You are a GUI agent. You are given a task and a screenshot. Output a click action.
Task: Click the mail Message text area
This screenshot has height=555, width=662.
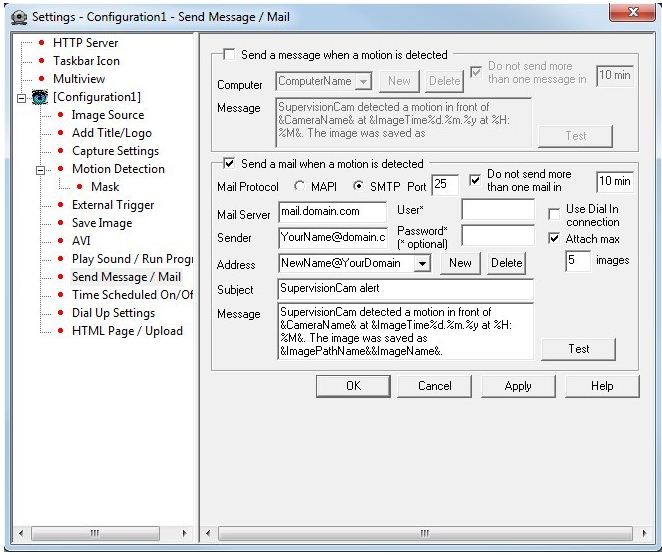(x=405, y=331)
